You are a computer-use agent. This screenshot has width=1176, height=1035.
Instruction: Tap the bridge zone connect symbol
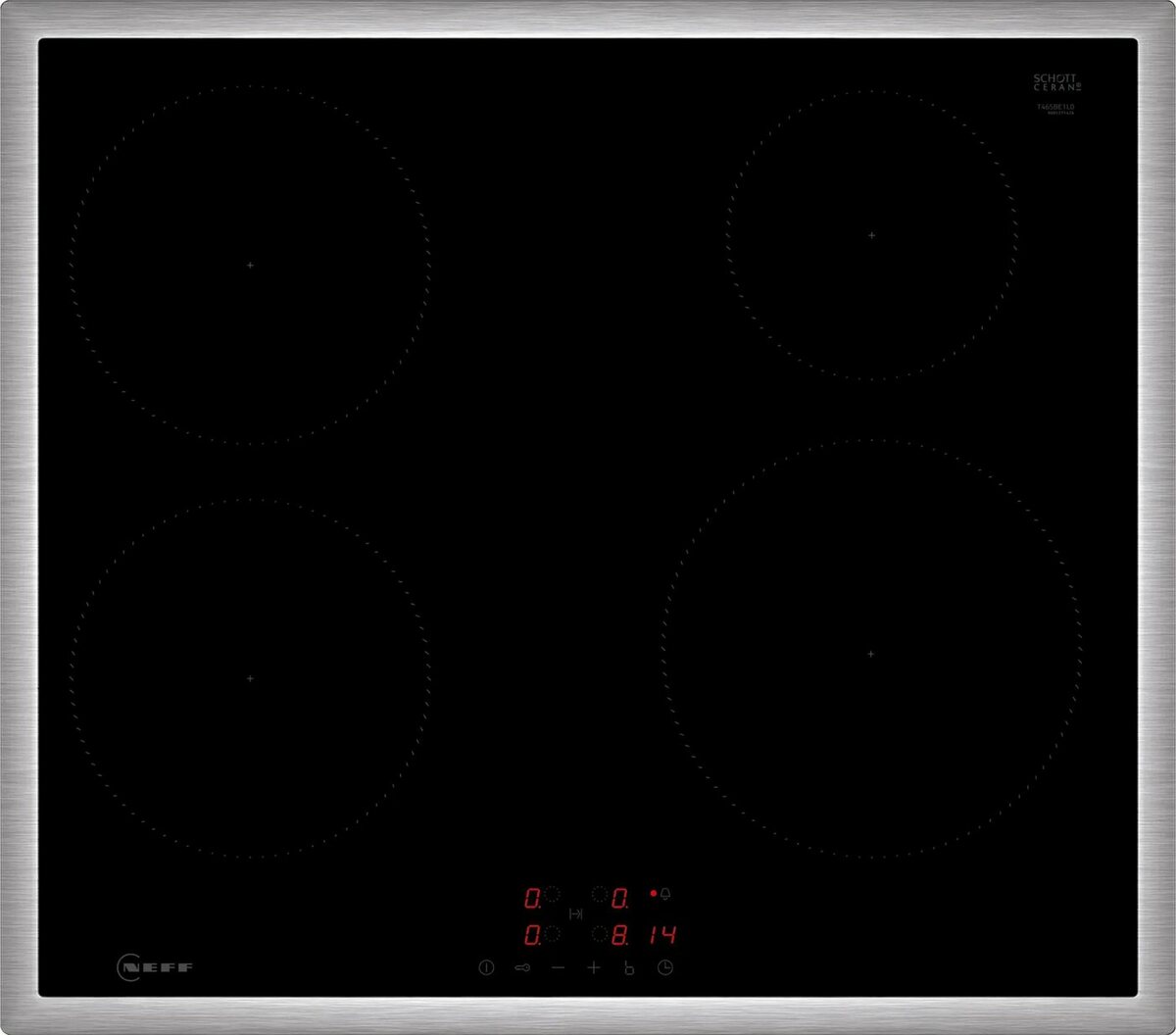tap(576, 914)
